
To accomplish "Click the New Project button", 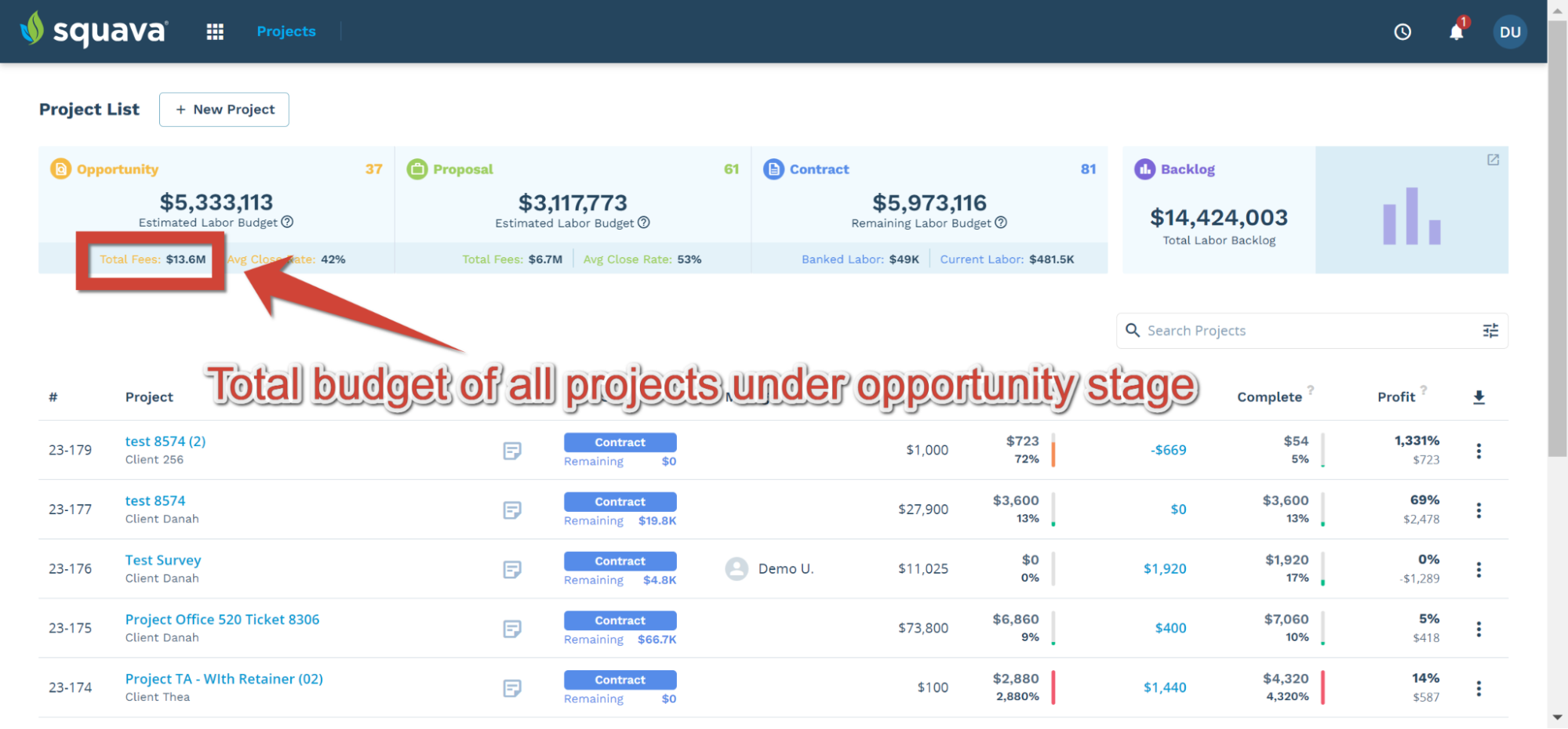I will point(224,109).
